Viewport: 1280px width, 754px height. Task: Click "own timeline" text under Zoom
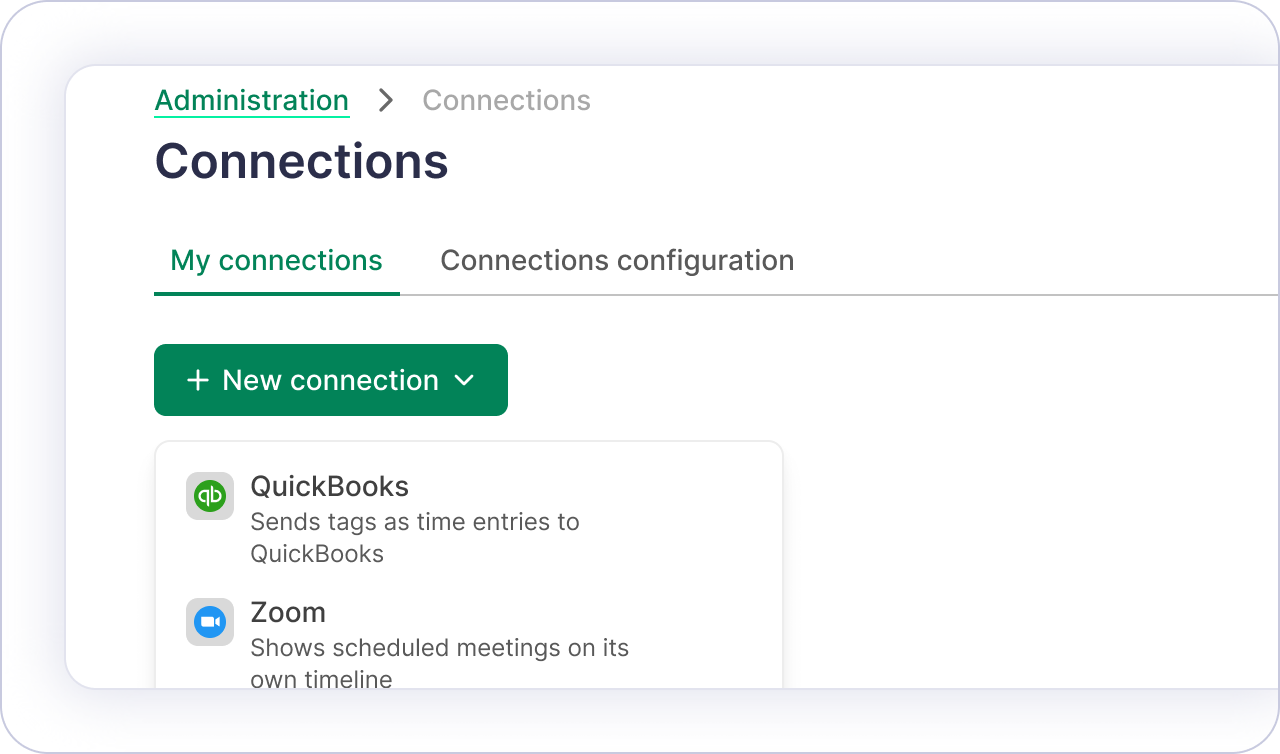point(321,680)
